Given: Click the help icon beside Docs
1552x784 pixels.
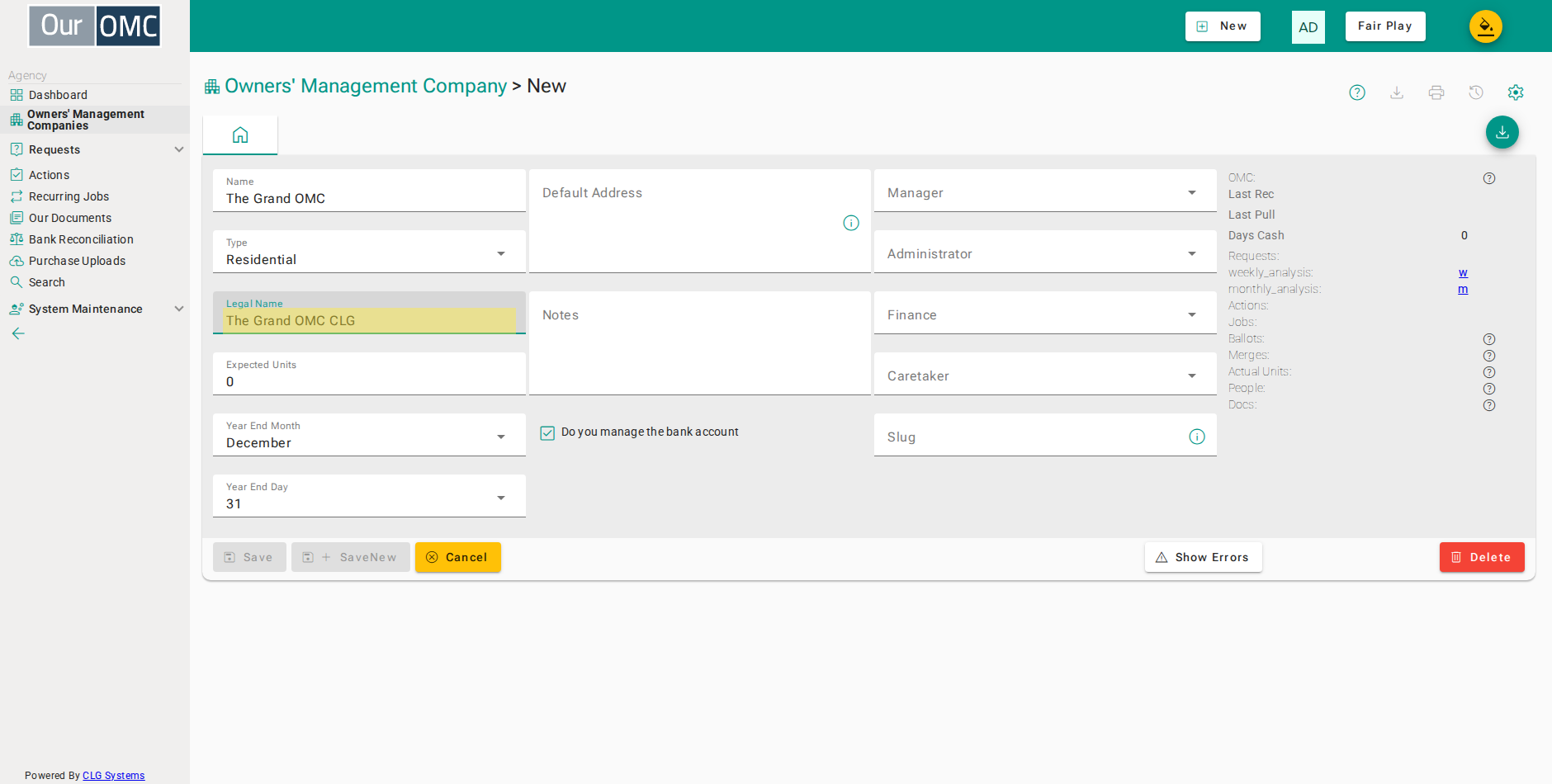Looking at the screenshot, I should [x=1489, y=405].
